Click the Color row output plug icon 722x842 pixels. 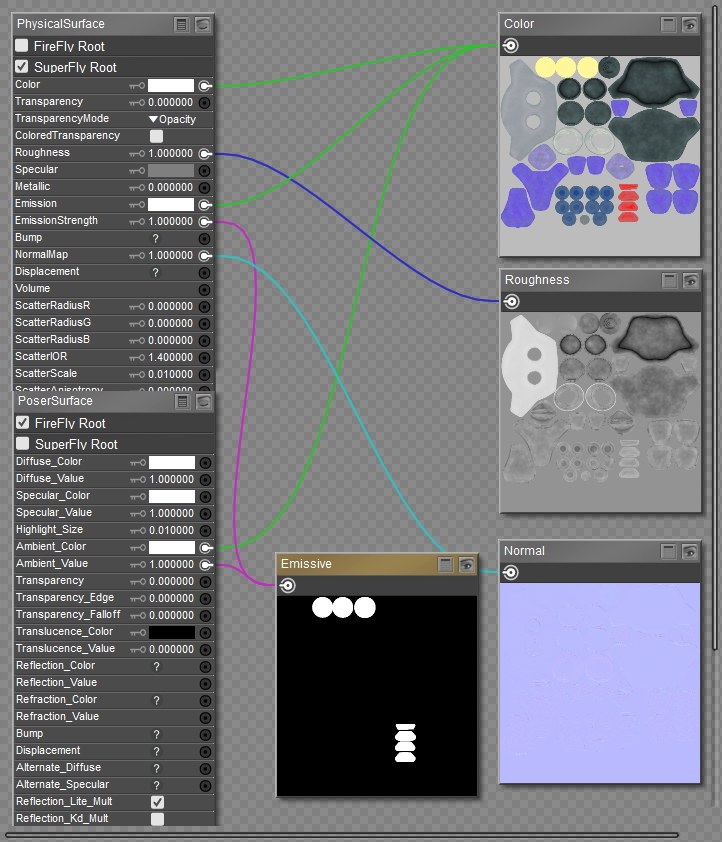pyautogui.click(x=204, y=86)
